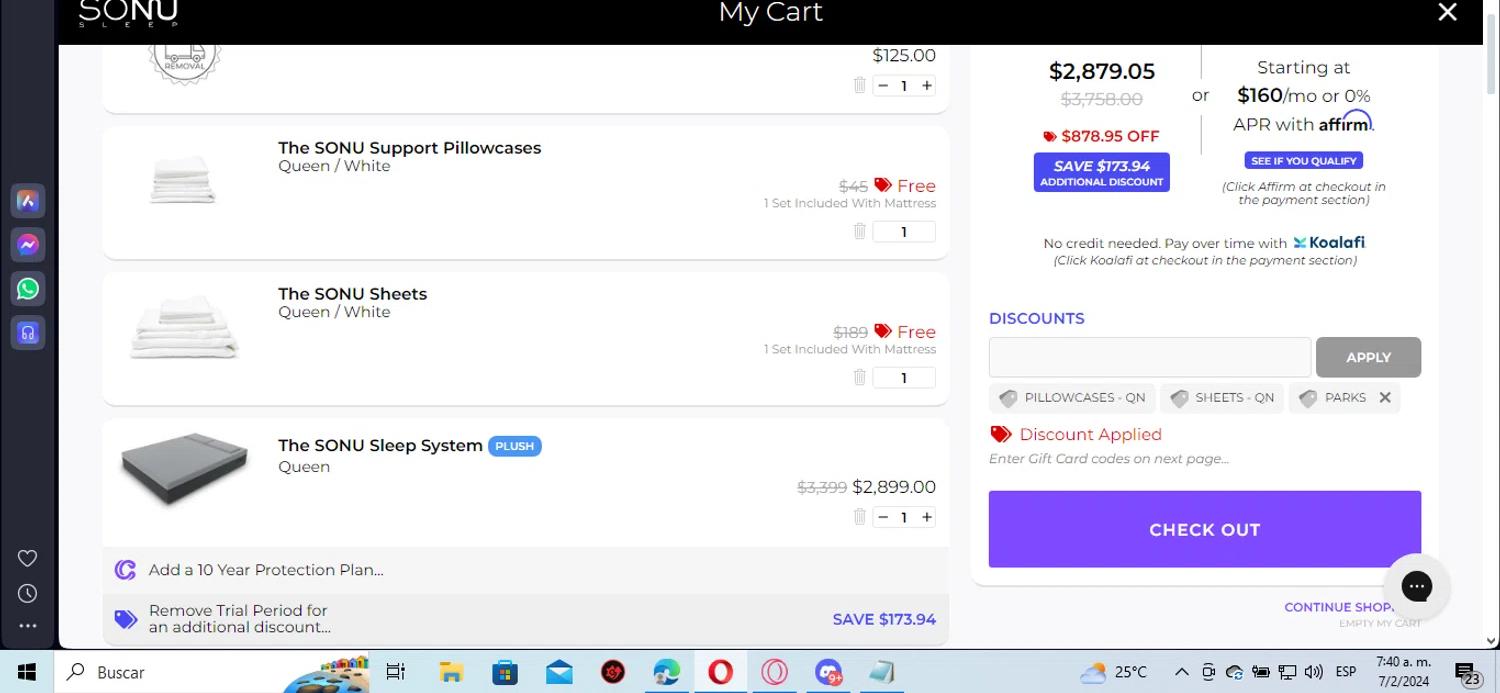Select Sheets quantity field

(904, 378)
